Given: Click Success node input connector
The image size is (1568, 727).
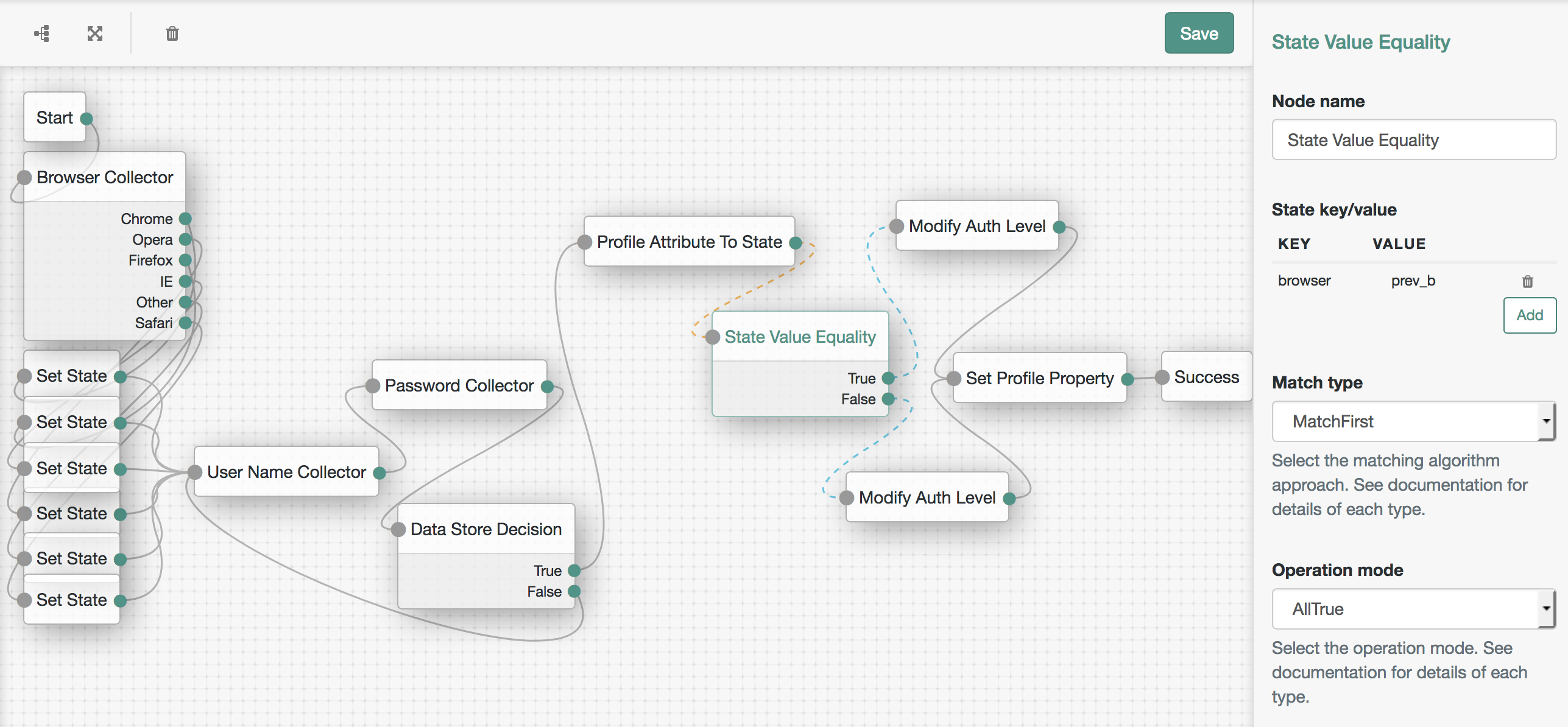Looking at the screenshot, I should click(1162, 377).
